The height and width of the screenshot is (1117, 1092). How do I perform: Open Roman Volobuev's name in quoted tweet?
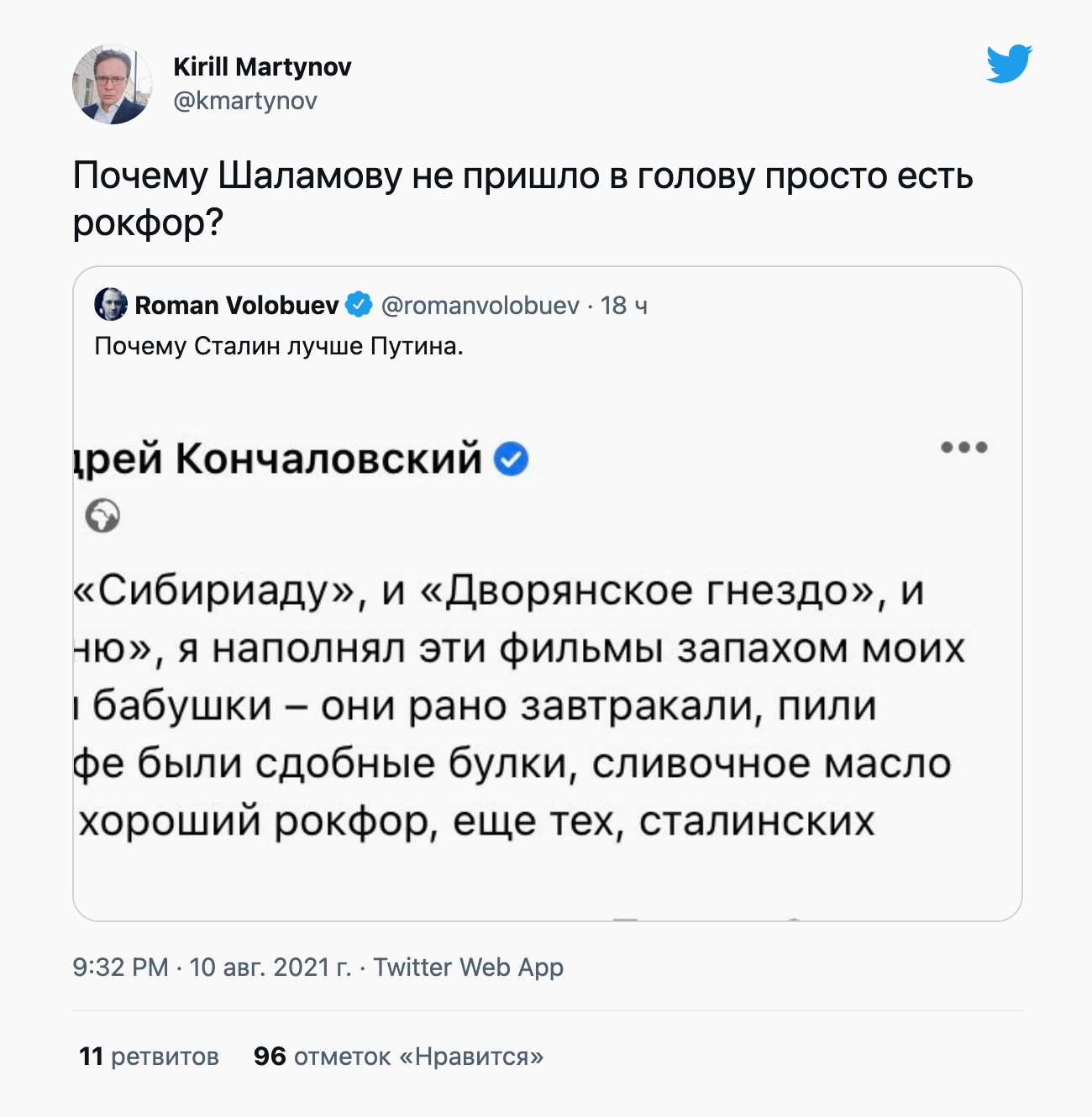pyautogui.click(x=236, y=305)
